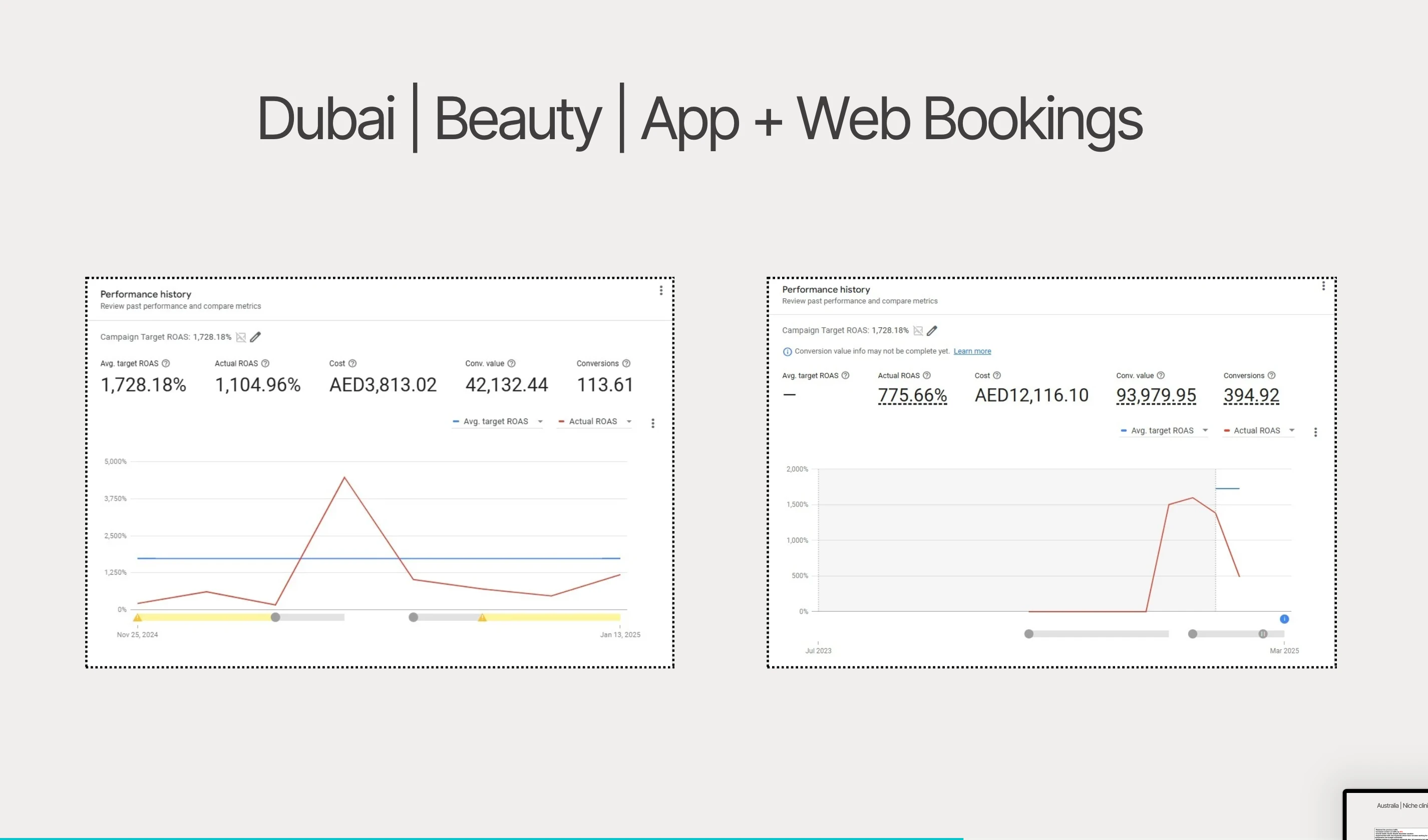Click help icon beside left Conversions label

pos(626,363)
